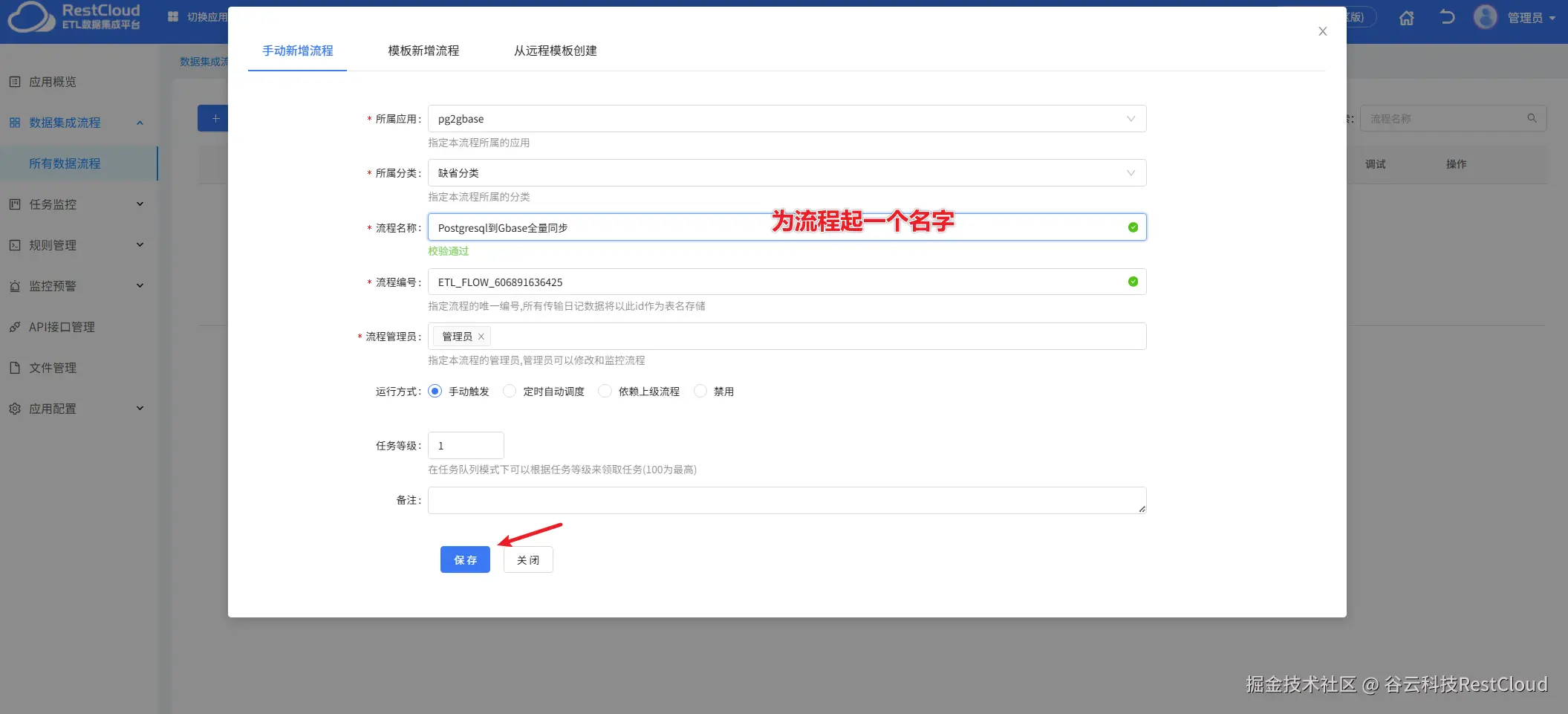The height and width of the screenshot is (714, 1568).
Task: Open 规则管理 rule management section
Action: pos(54,244)
